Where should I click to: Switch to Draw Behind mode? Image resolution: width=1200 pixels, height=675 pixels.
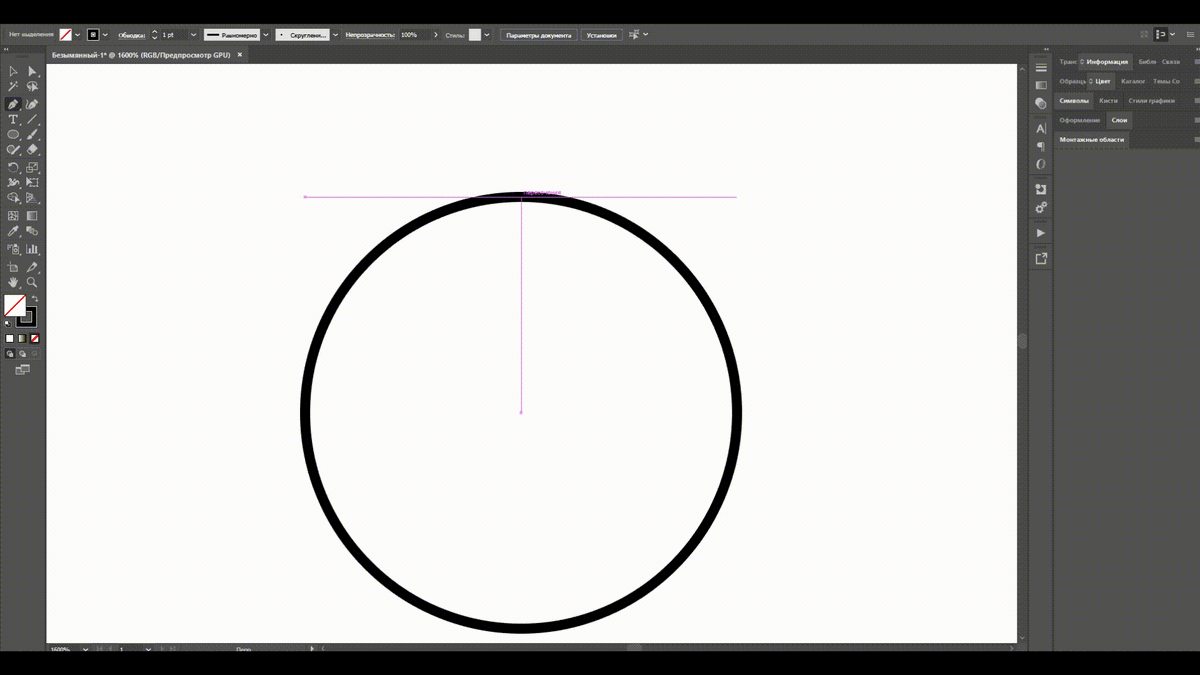click(x=22, y=354)
